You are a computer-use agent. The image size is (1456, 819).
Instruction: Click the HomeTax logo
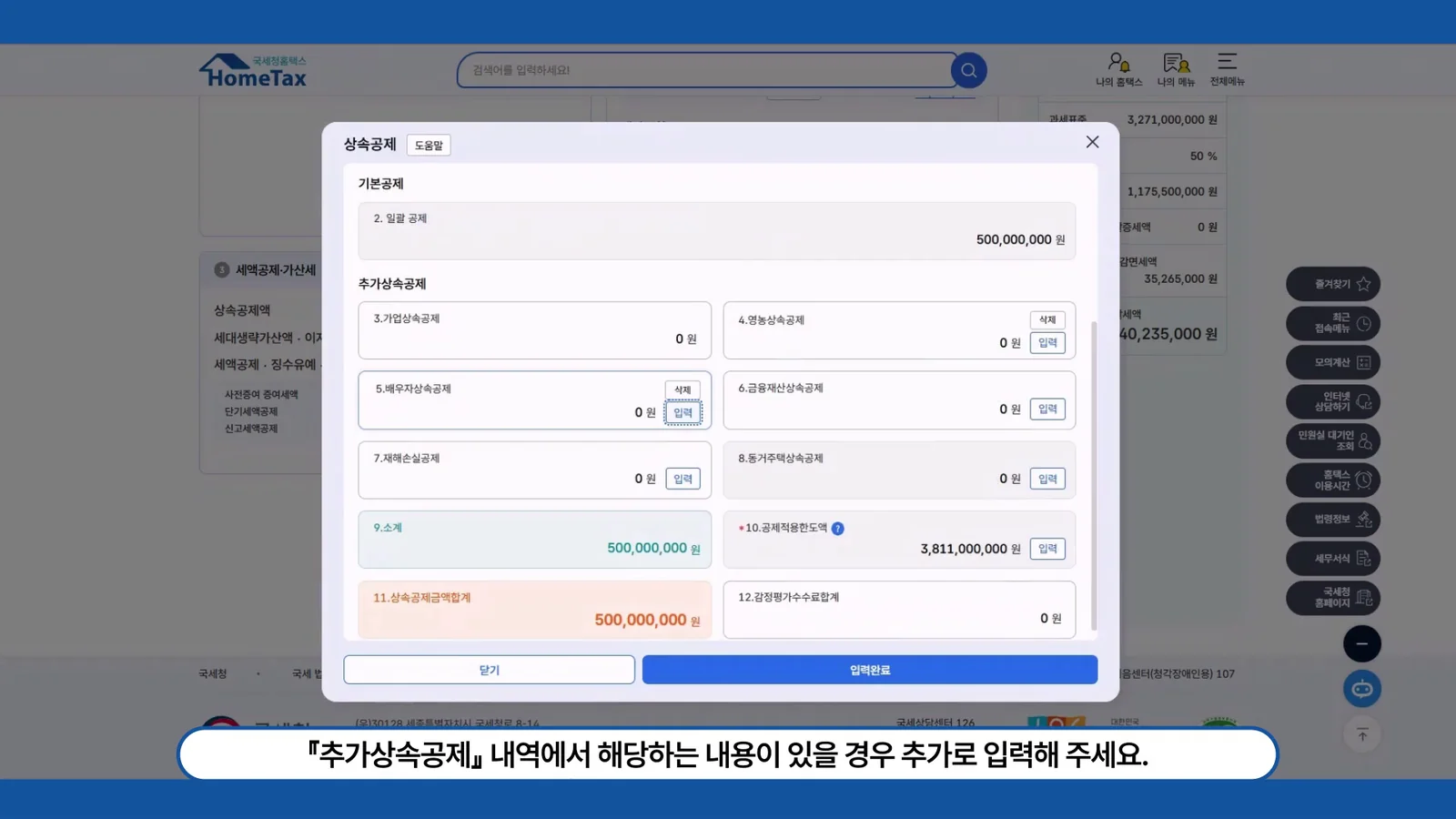(253, 71)
